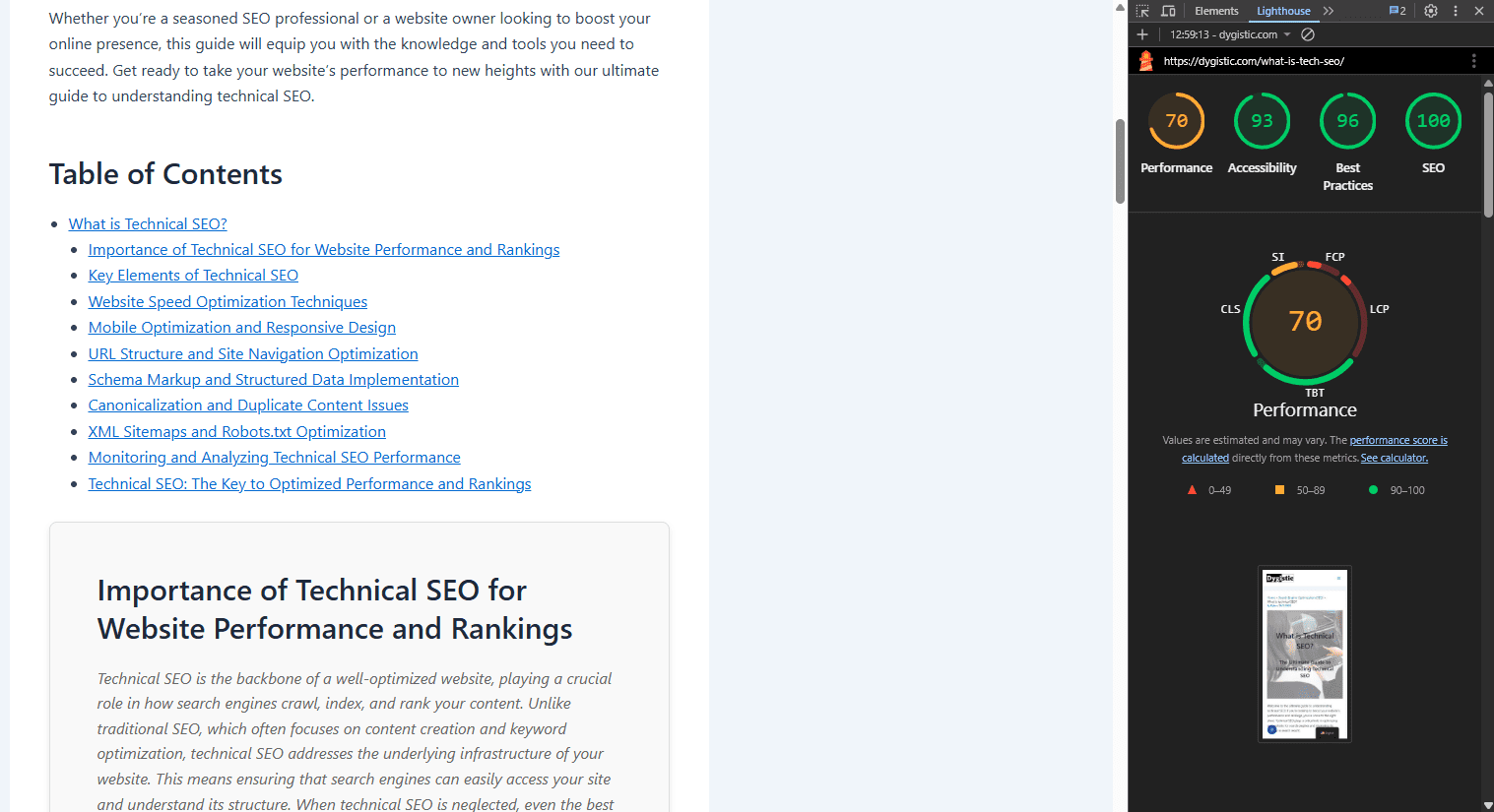Click the Lighthouse beacon icon beside the URL
This screenshot has height=812, width=1494.
click(x=1144, y=60)
